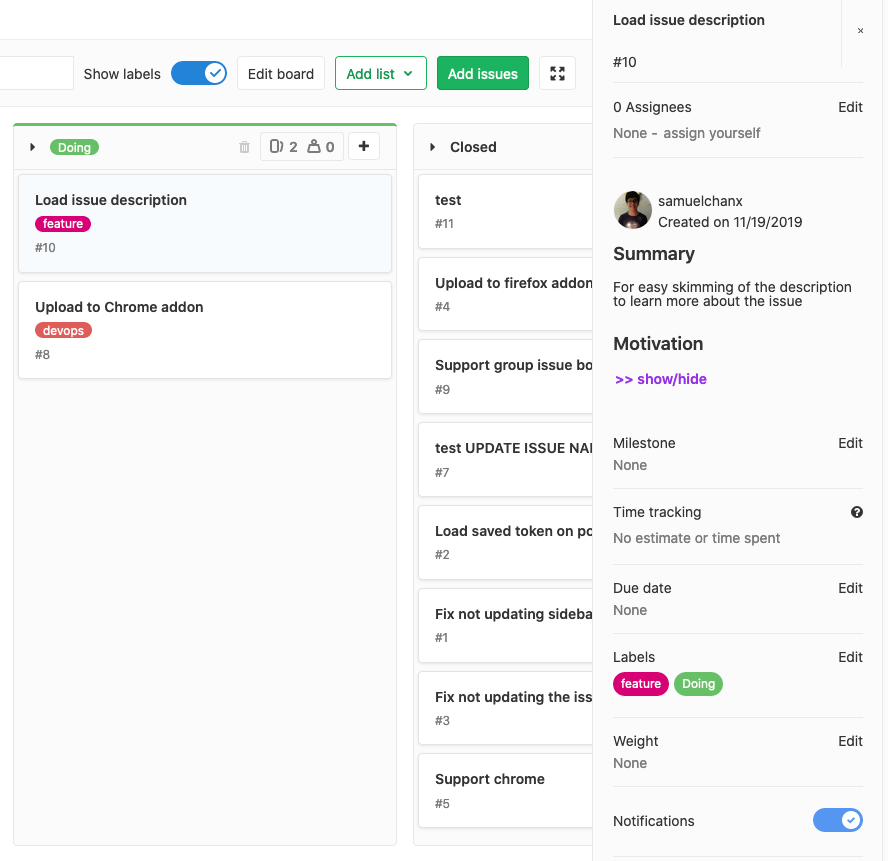Edit the Due date field
Screen dimensions: 888x861
[850, 588]
